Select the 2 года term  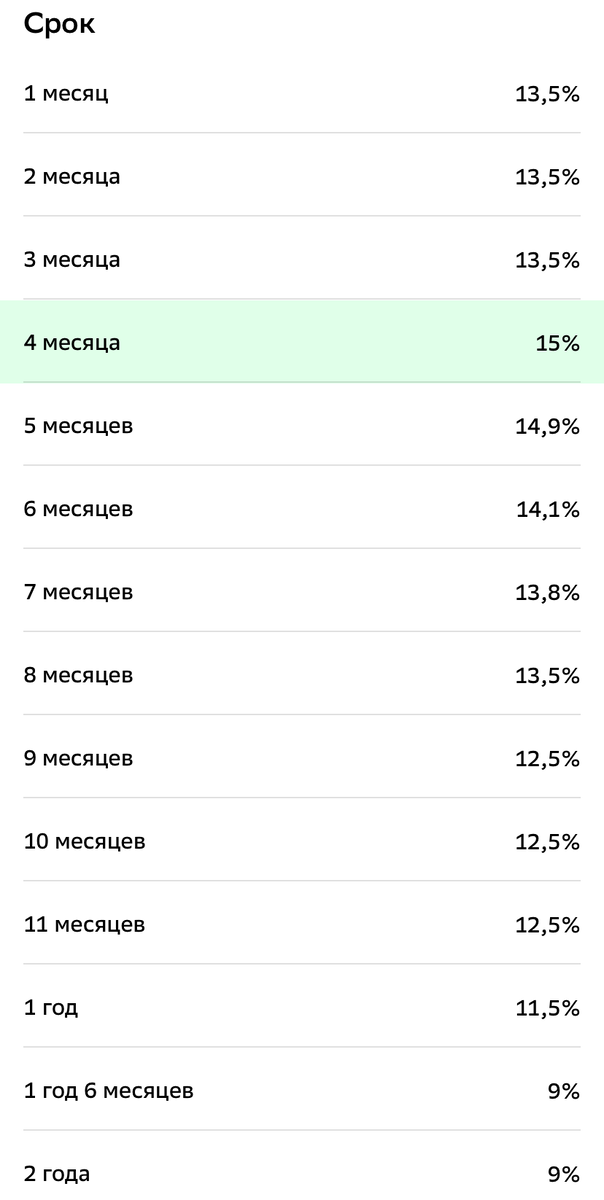[x=302, y=1168]
